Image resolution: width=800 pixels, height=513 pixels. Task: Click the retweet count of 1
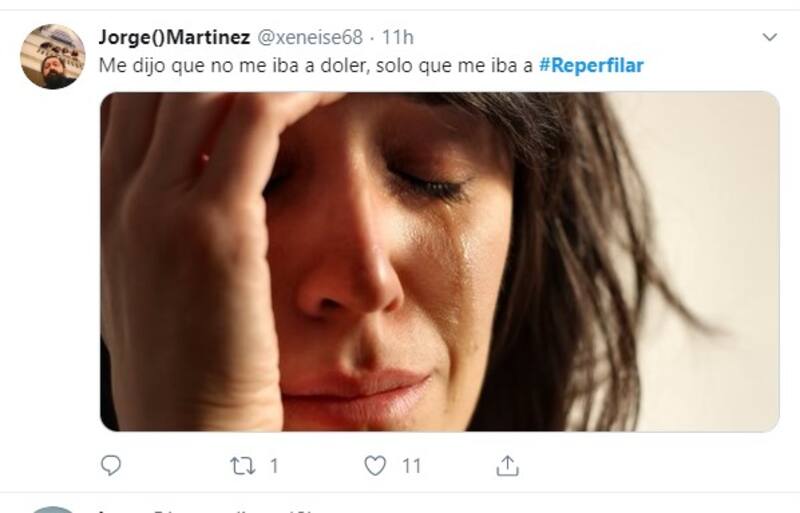coord(274,466)
